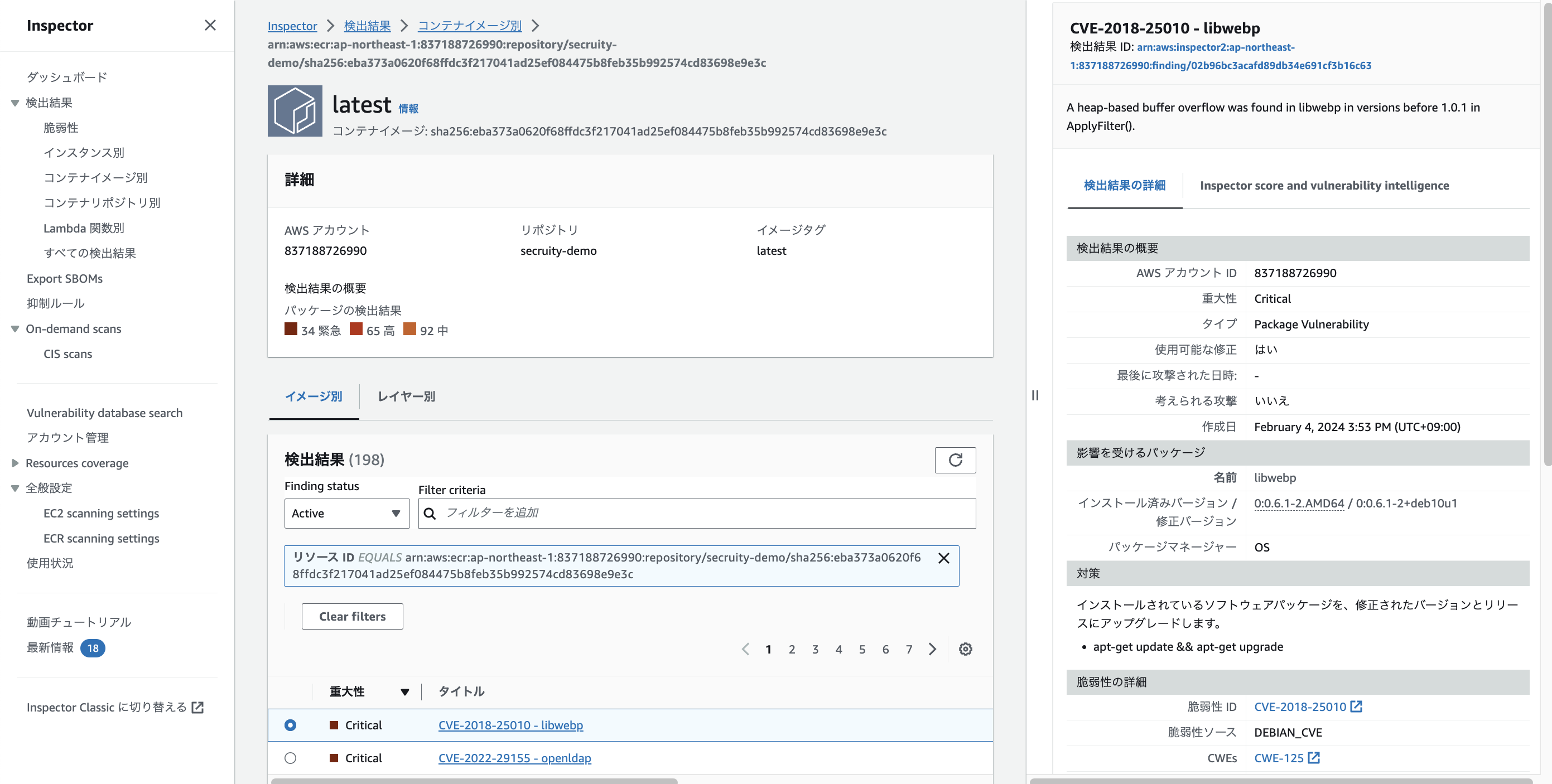
Task: Switch to Inspector Classic link
Action: (115, 708)
